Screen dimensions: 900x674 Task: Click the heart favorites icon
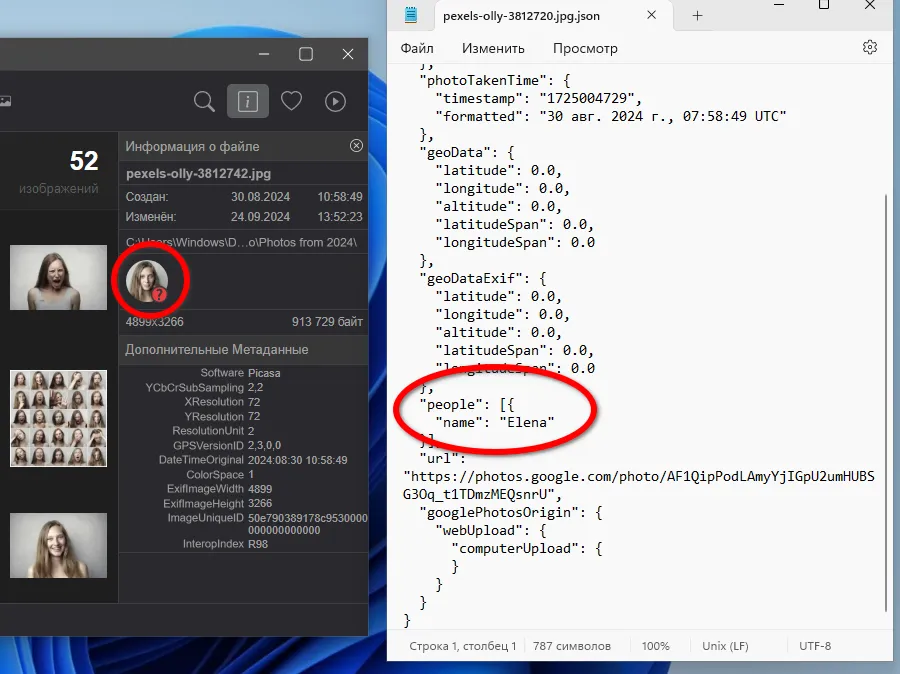(291, 101)
